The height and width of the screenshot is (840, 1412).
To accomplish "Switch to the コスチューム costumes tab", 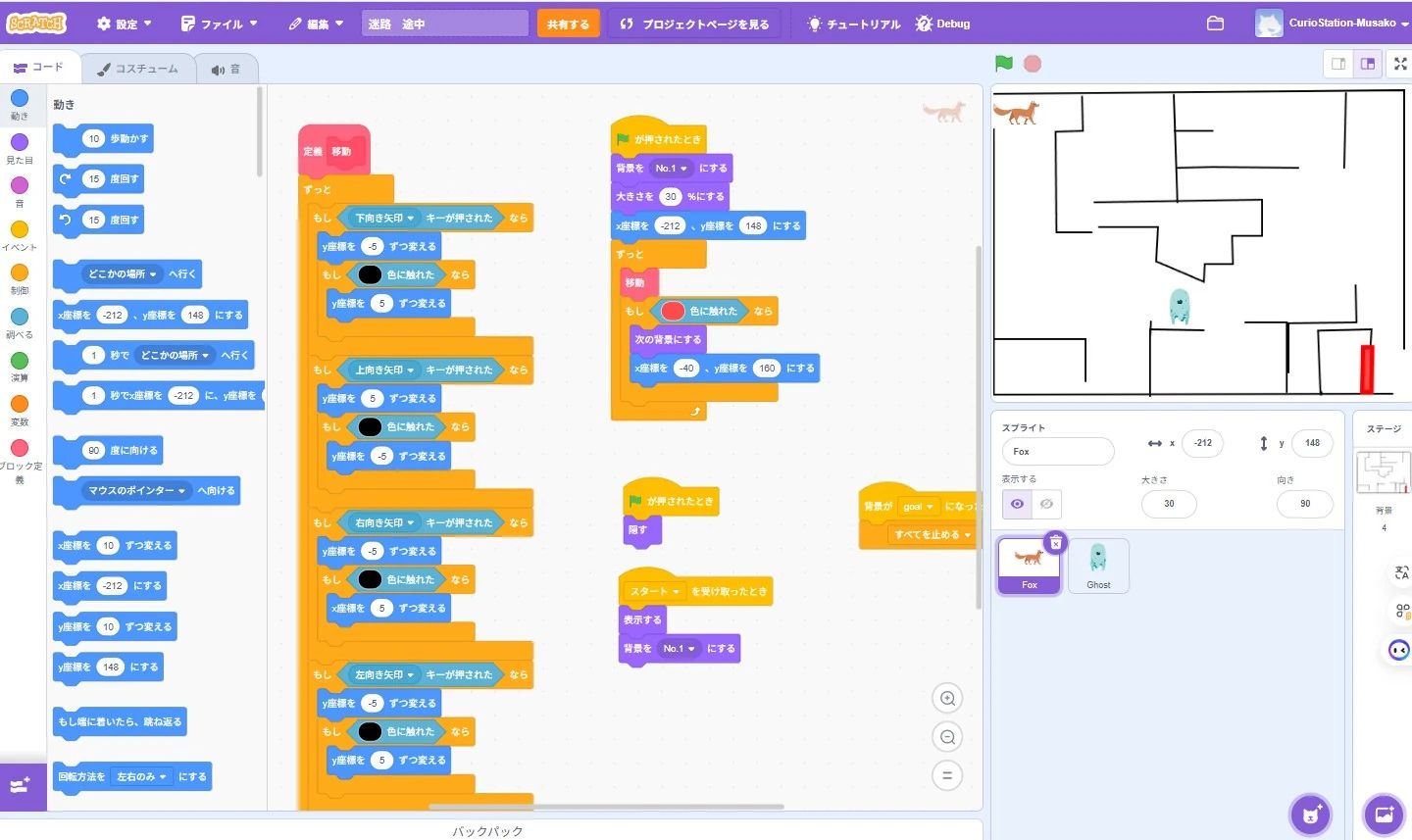I will coord(137,69).
